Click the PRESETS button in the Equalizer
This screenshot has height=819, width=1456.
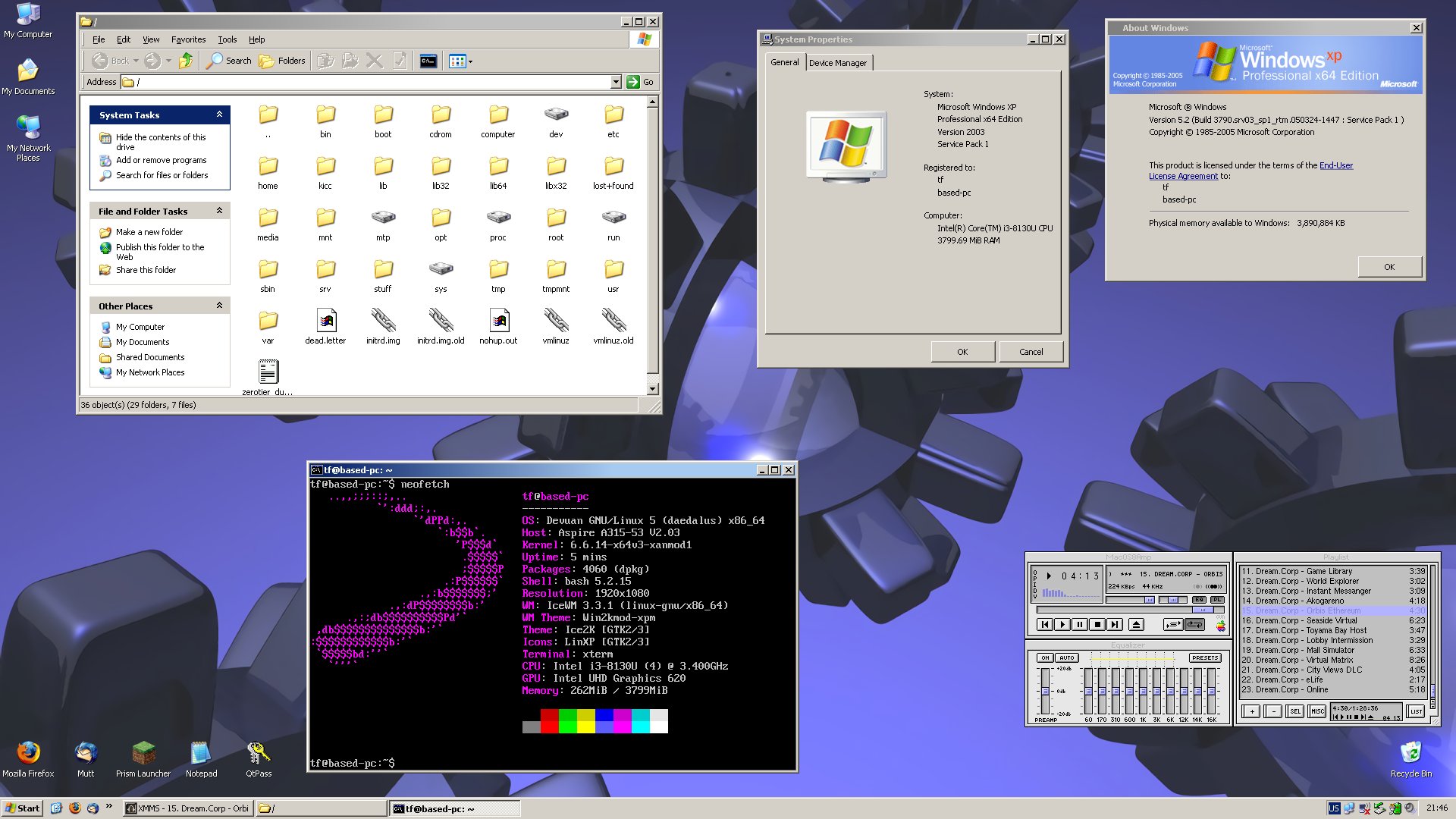coord(1204,657)
